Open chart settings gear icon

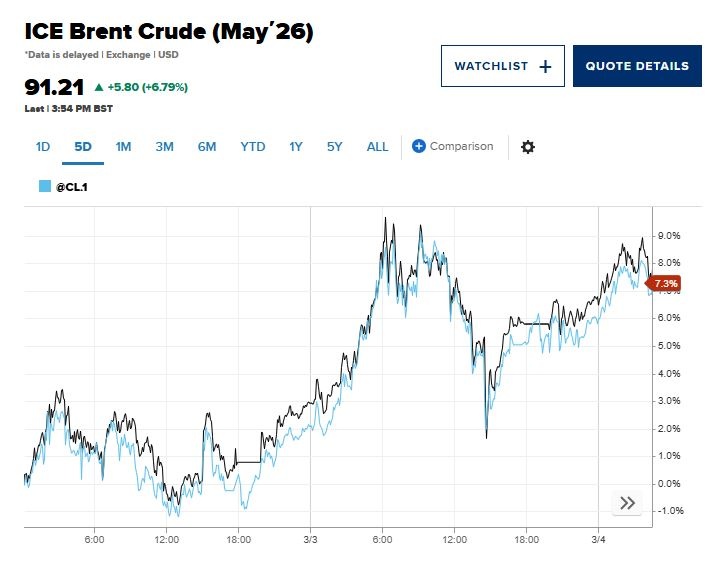[x=528, y=147]
